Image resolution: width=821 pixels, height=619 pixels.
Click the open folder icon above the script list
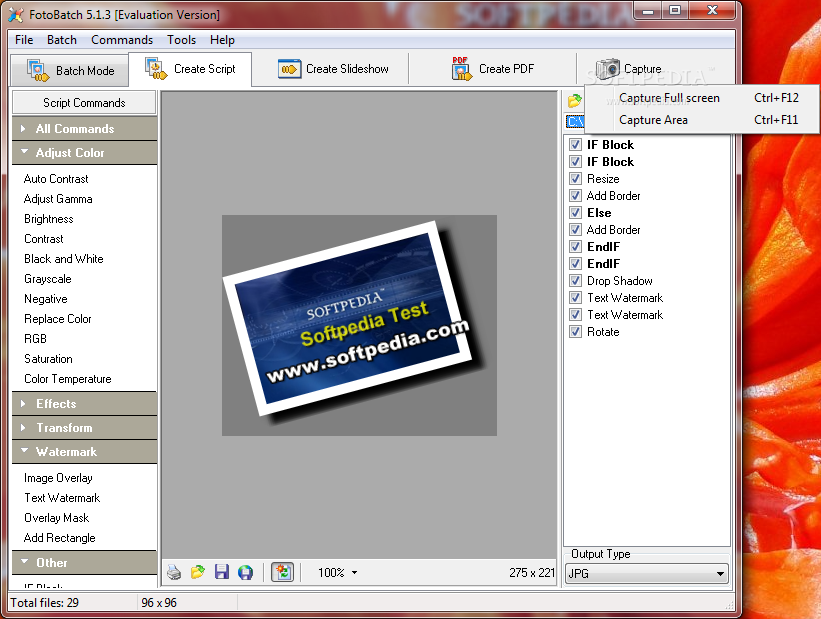coord(574,101)
